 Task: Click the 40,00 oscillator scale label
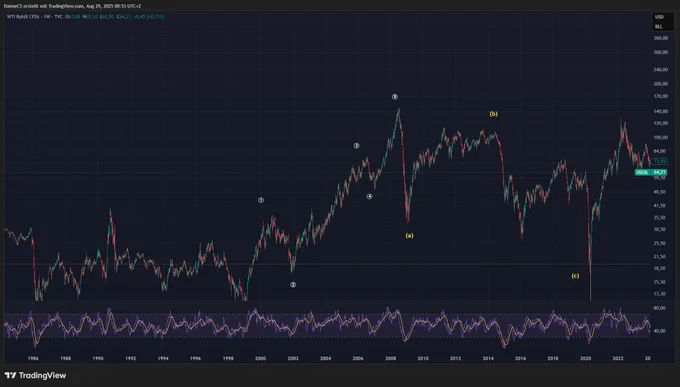pyautogui.click(x=660, y=331)
